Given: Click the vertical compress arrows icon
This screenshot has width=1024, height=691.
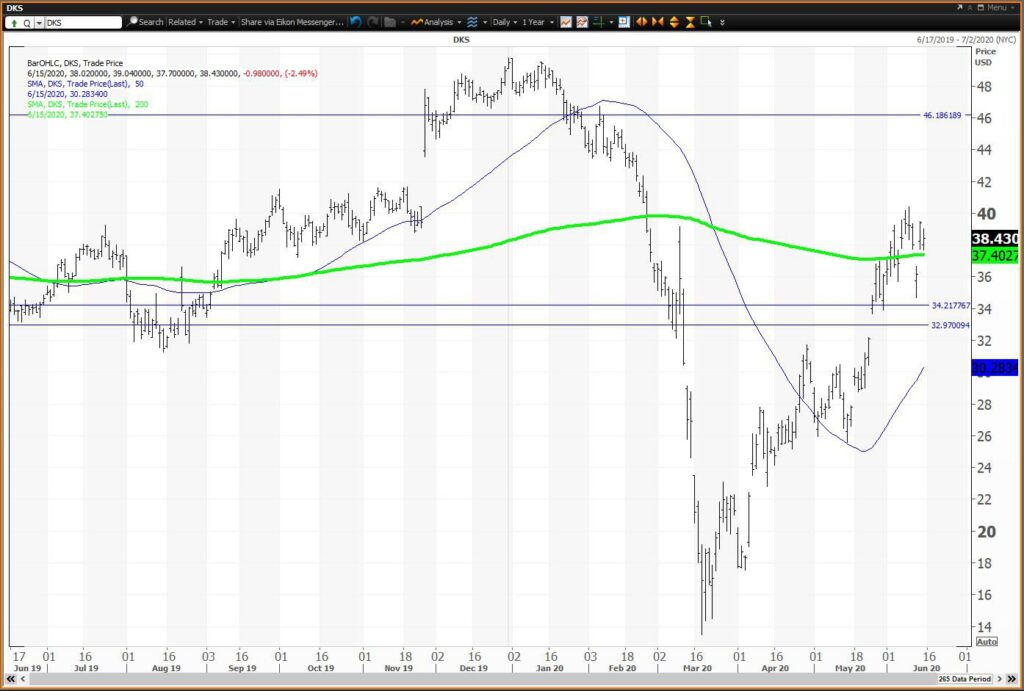Looking at the screenshot, I should (x=690, y=22).
